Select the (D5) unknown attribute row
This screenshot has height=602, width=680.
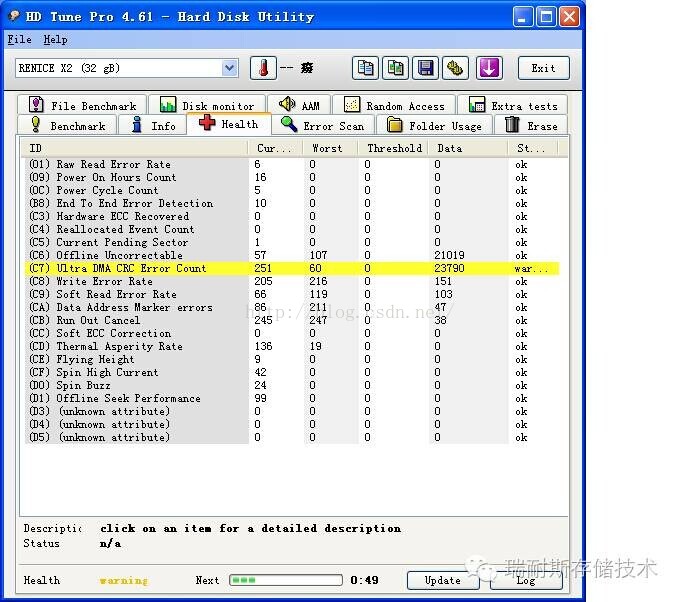pyautogui.click(x=292, y=438)
